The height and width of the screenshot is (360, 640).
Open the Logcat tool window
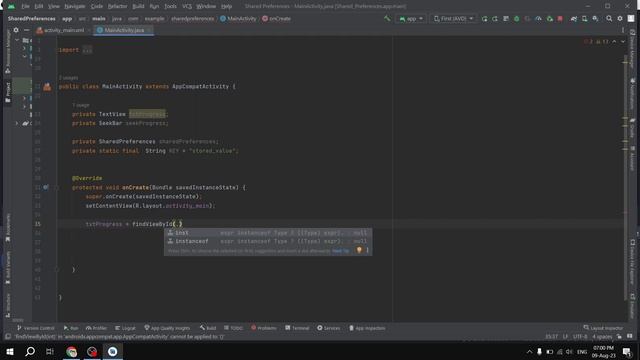coord(125,328)
